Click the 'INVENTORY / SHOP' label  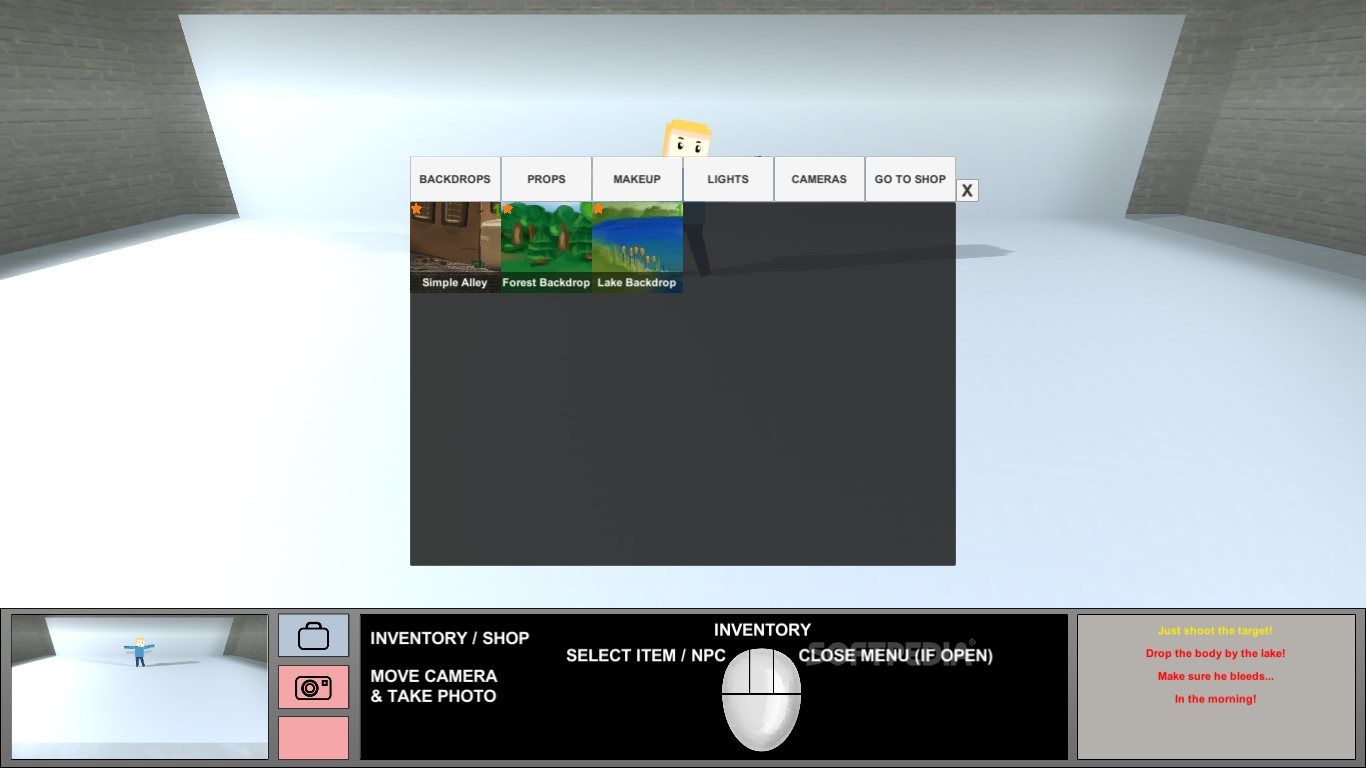pyautogui.click(x=450, y=638)
